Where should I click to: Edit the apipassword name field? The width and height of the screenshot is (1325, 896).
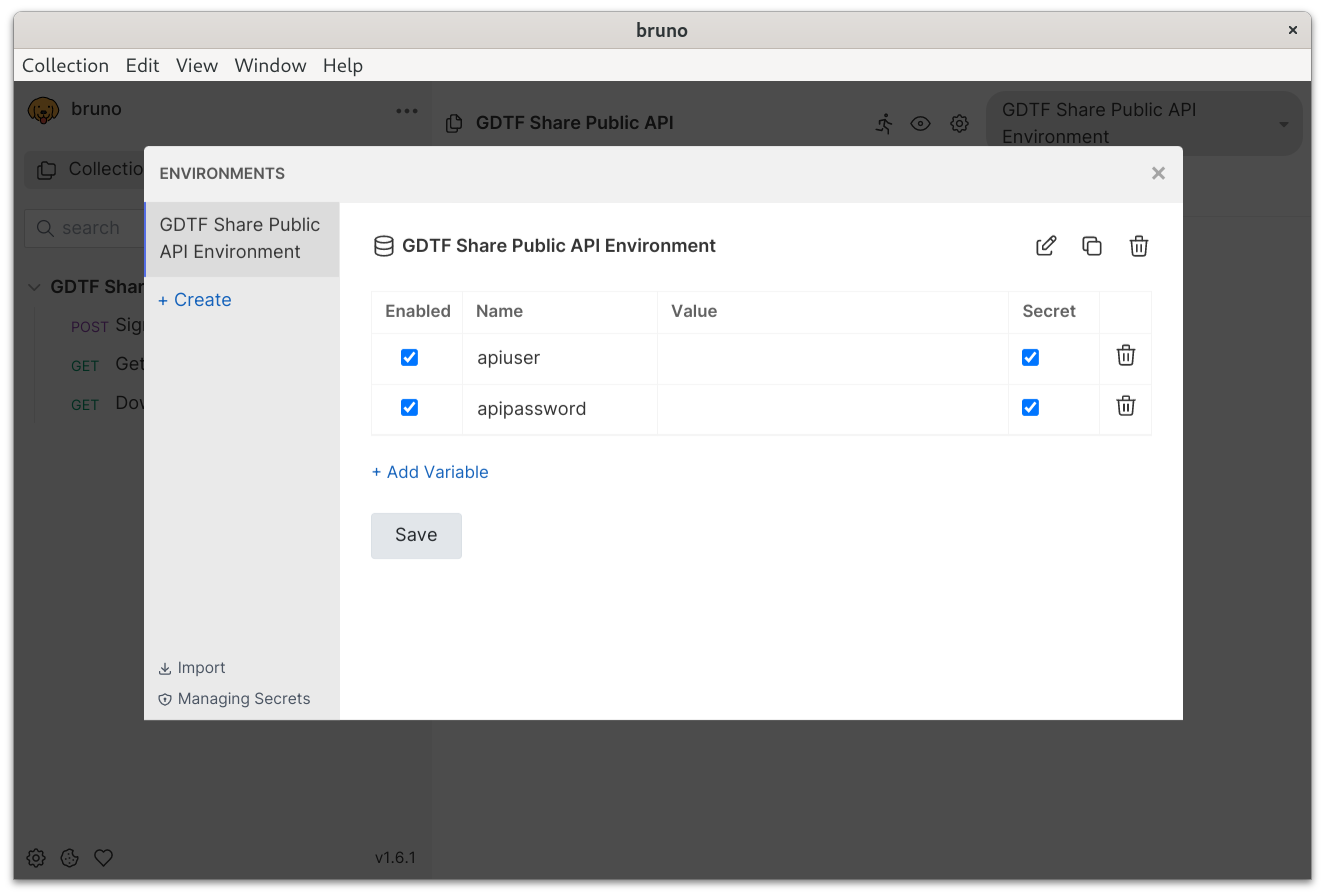tap(560, 408)
